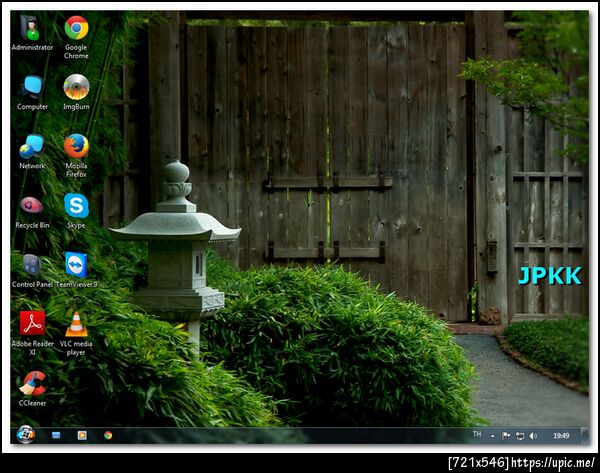600x473 pixels.
Task: Click the taskbar clock showing 19:49
Action: point(561,435)
